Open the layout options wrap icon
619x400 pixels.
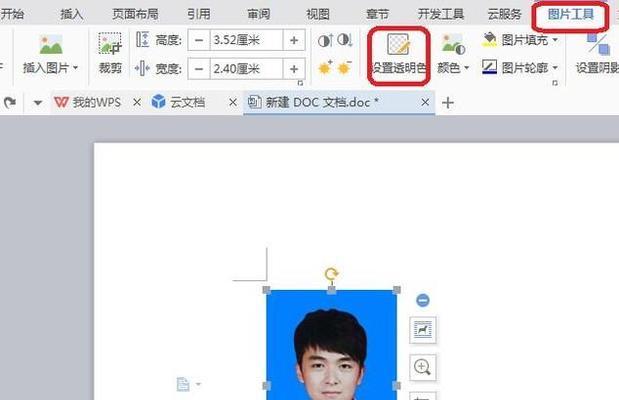(x=423, y=329)
